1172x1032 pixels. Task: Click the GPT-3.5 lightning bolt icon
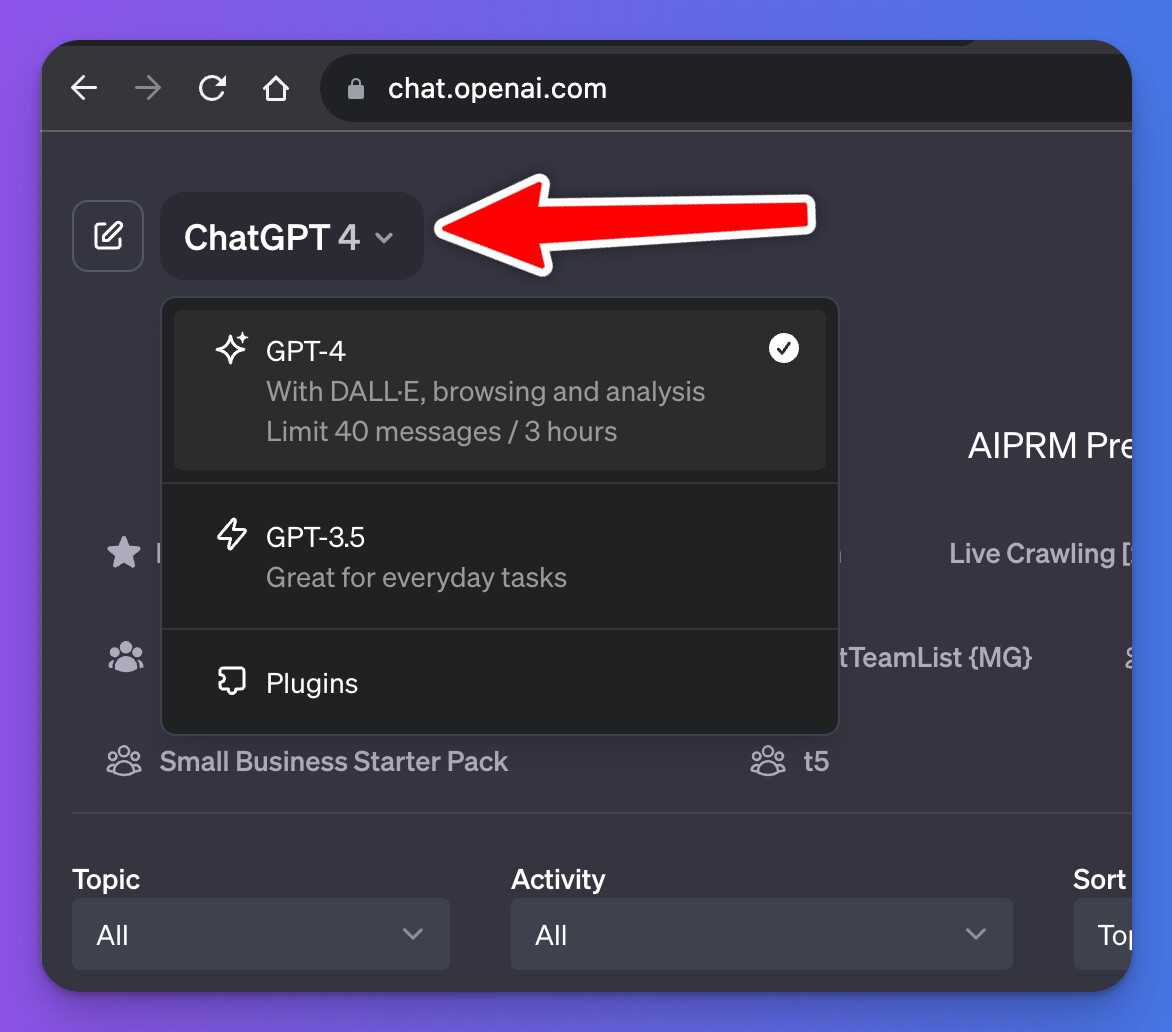coord(232,536)
